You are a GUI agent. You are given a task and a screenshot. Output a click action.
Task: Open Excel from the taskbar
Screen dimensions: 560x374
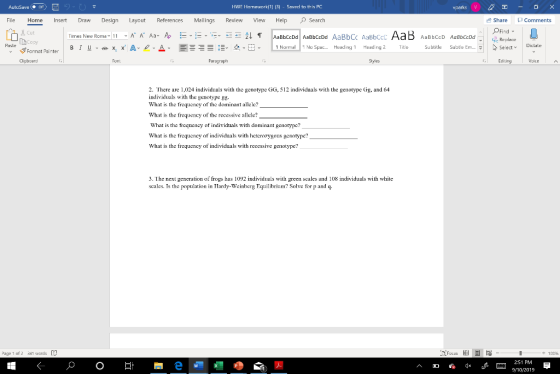tap(218, 366)
